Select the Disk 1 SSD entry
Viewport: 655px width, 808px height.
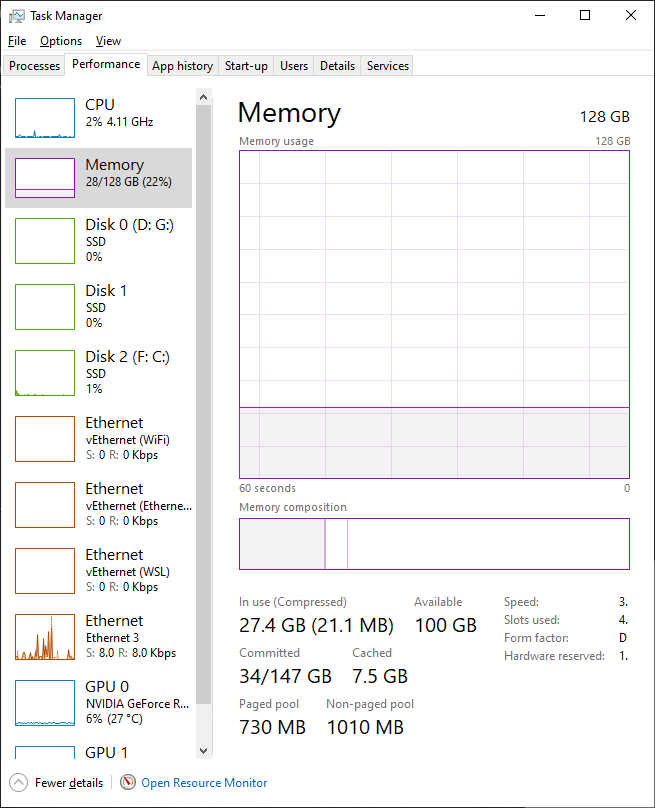100,306
